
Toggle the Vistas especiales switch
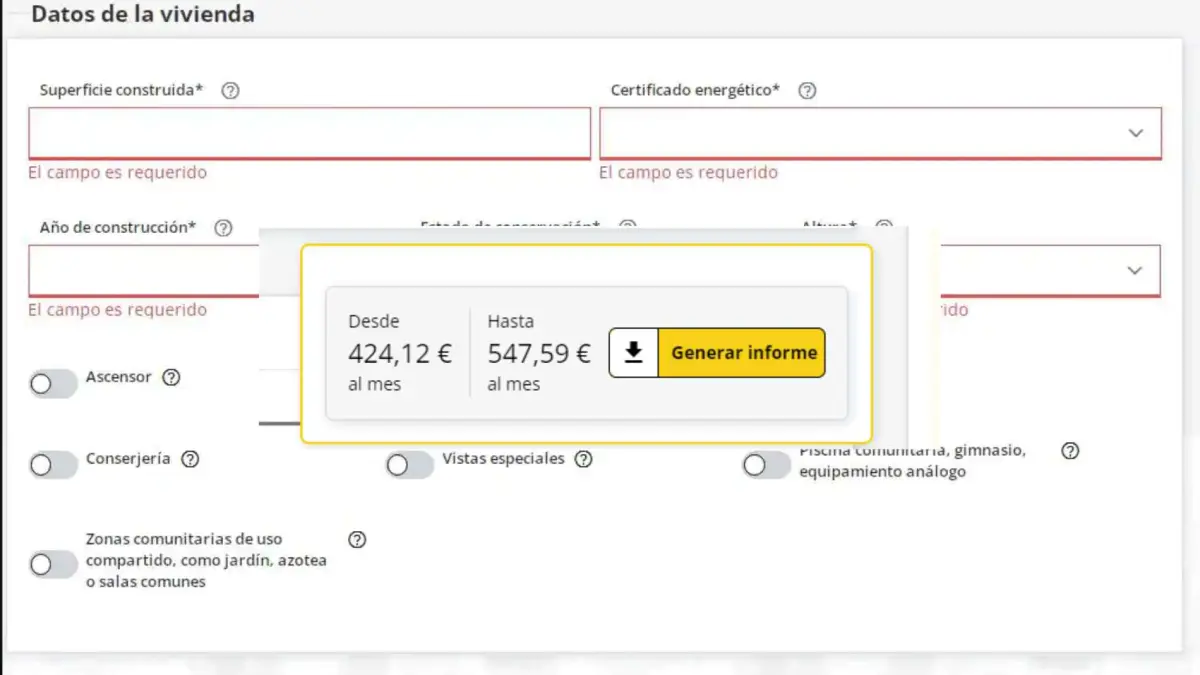(410, 465)
